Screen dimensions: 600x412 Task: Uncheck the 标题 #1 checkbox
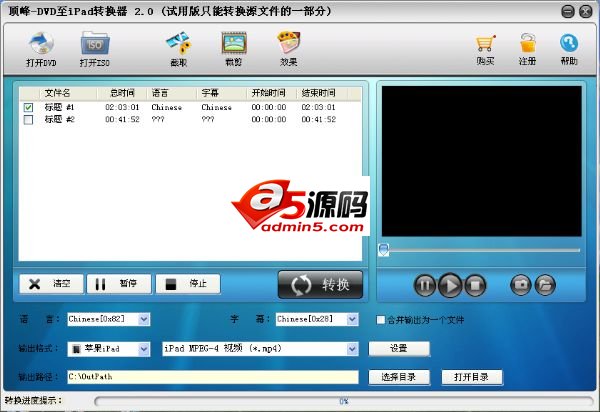click(x=28, y=107)
